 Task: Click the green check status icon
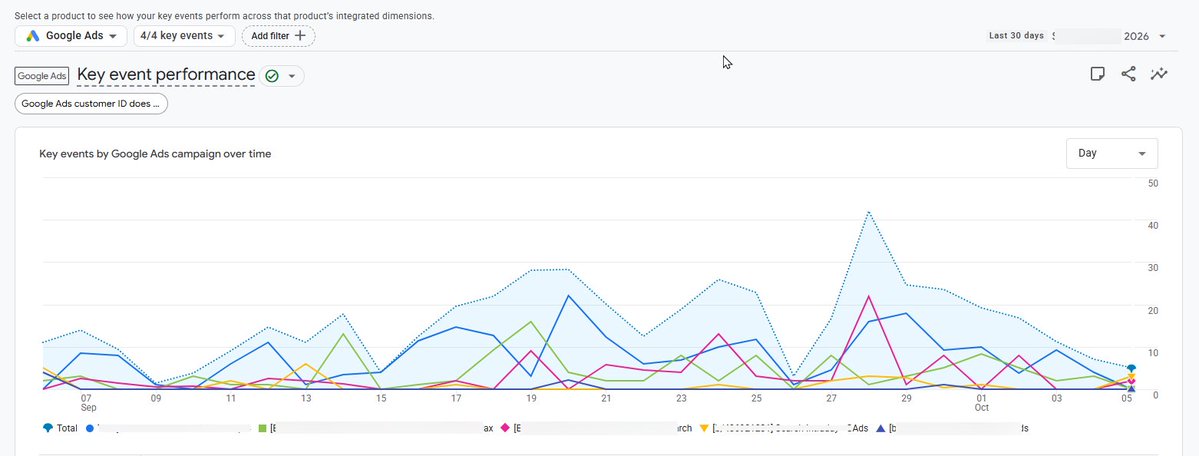(272, 76)
